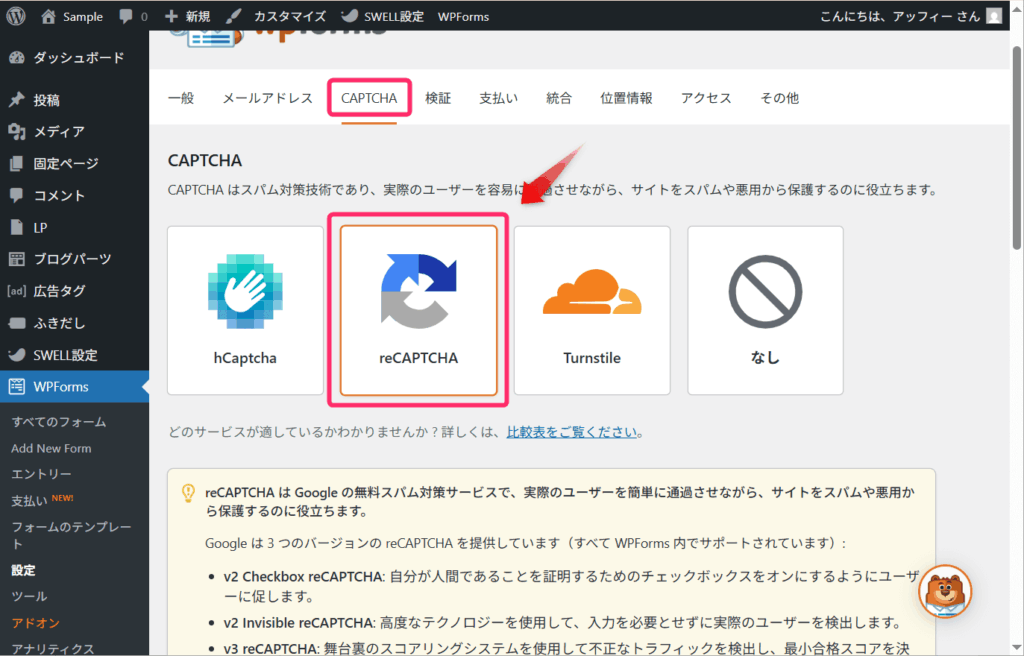Visit the Sample site home icon

[x=48, y=16]
